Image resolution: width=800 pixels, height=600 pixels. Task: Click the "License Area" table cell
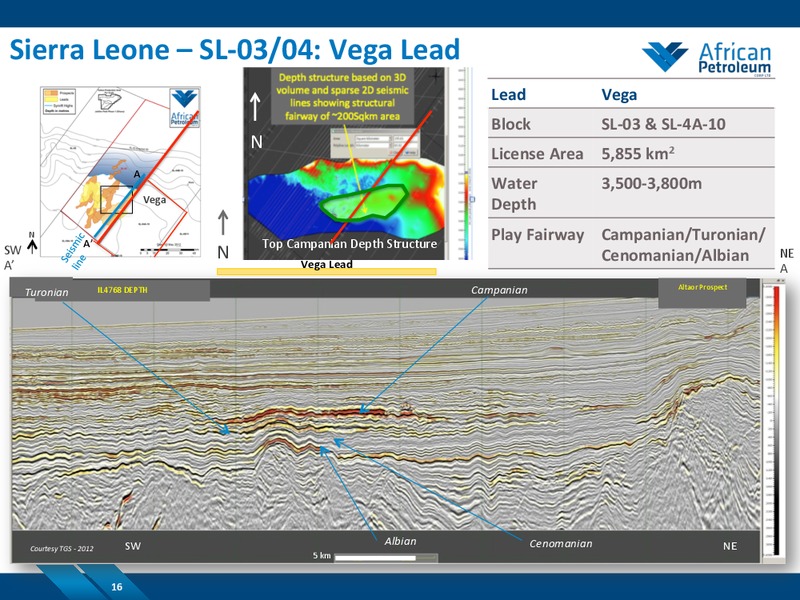[537, 154]
